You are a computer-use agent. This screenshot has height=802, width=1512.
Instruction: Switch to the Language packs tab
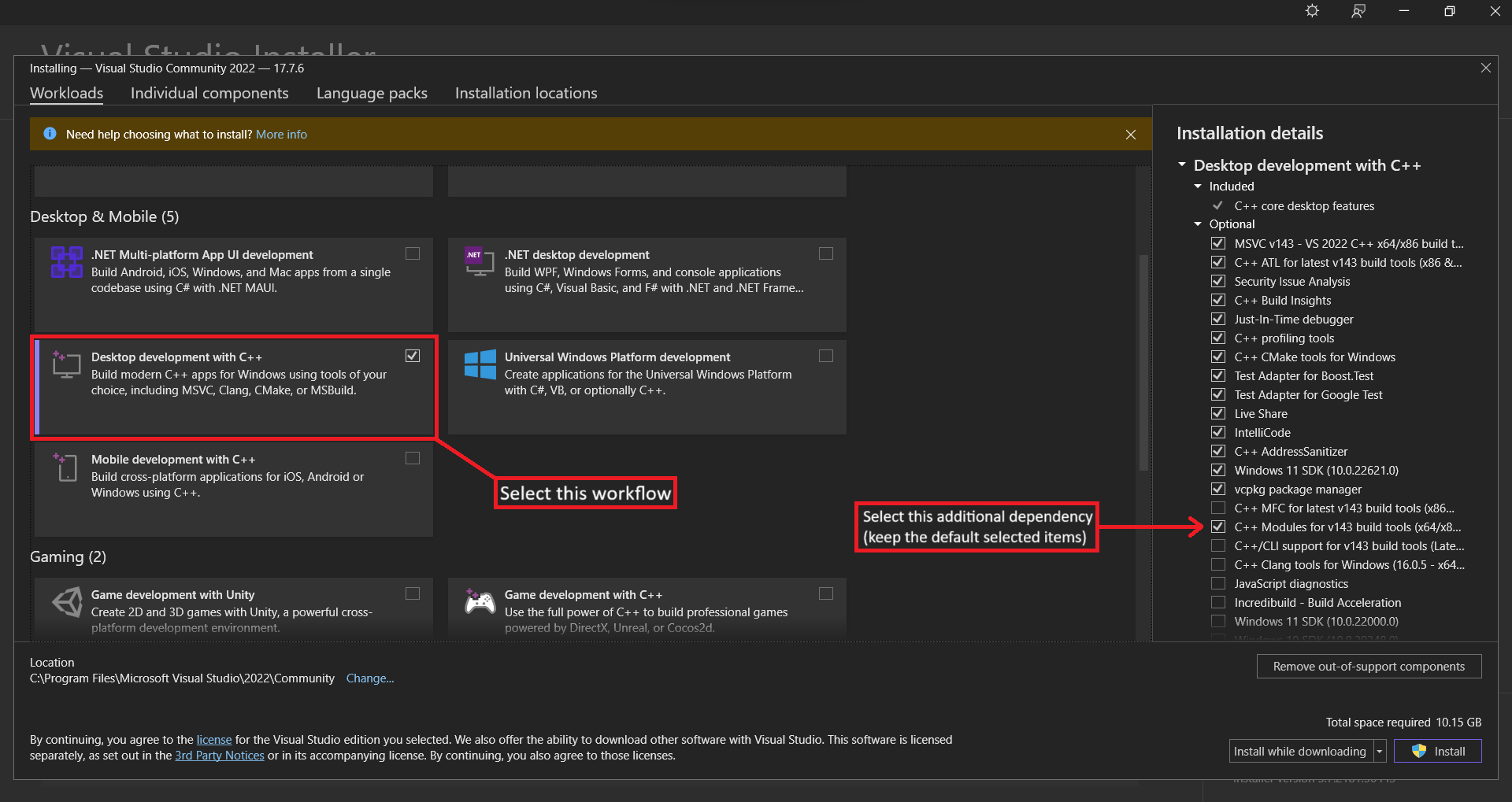(x=372, y=94)
